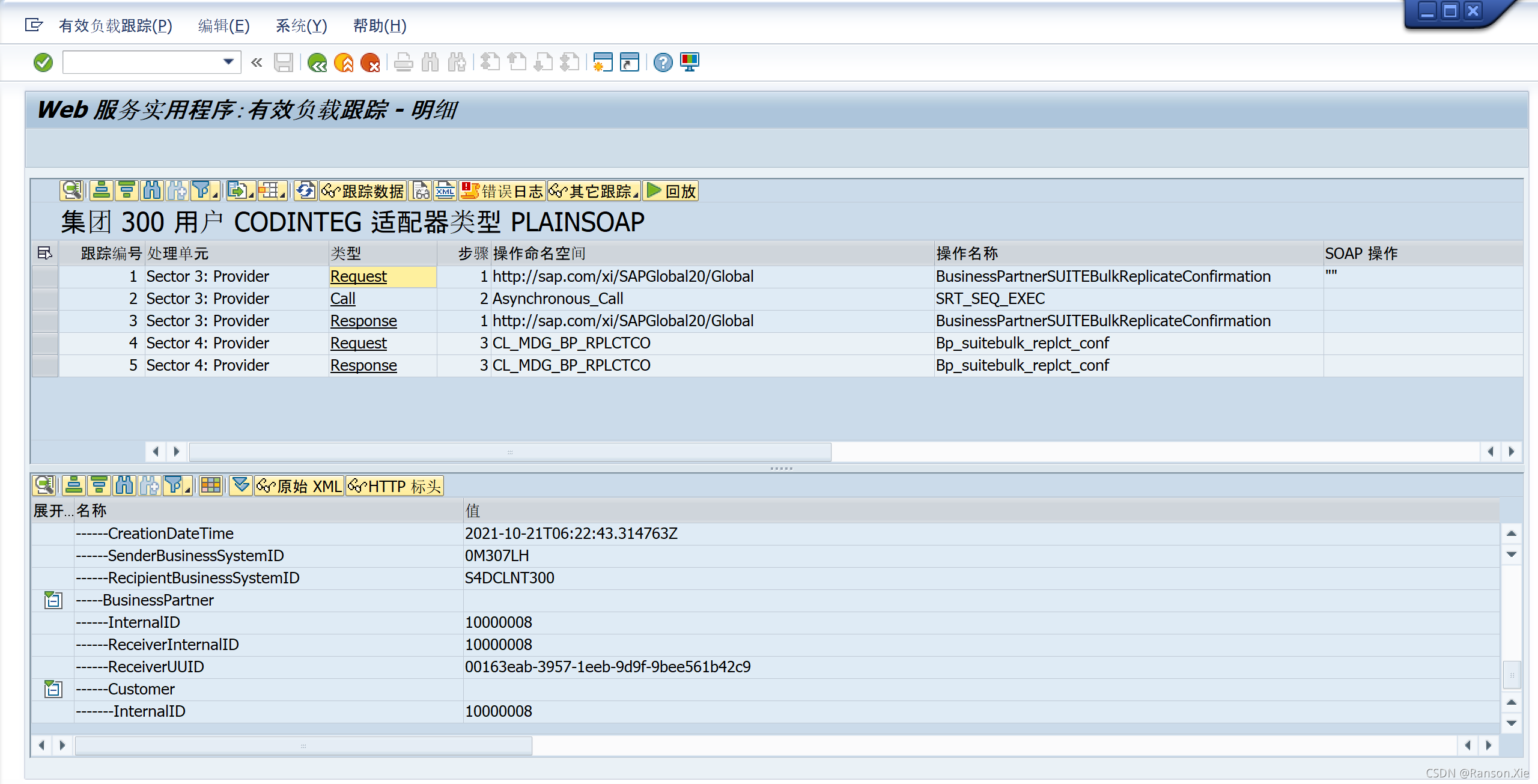The image size is (1538, 784).
Task: Open 原始 XML view
Action: [x=300, y=485]
